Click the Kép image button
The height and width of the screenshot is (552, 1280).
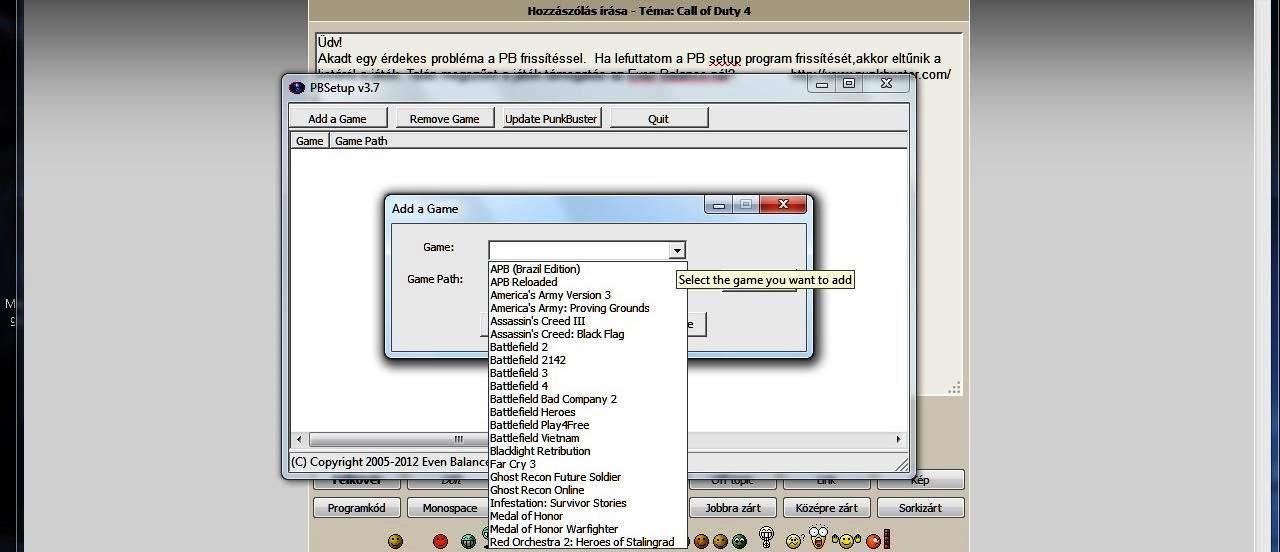[920, 481]
